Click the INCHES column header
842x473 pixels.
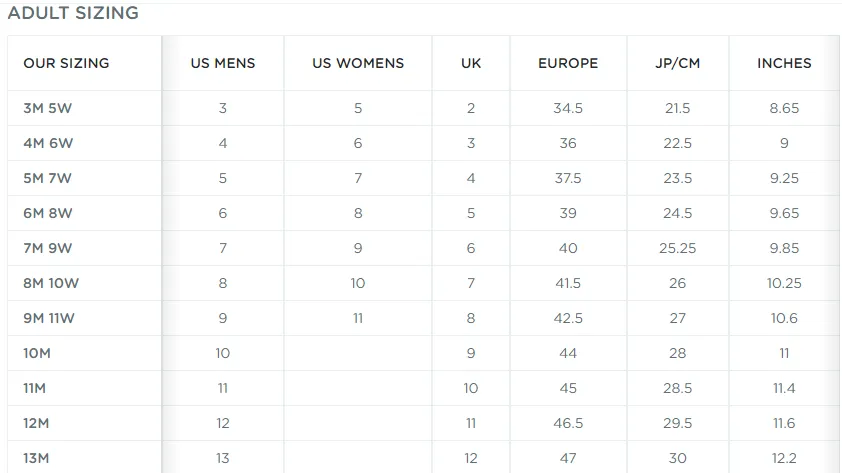(784, 63)
